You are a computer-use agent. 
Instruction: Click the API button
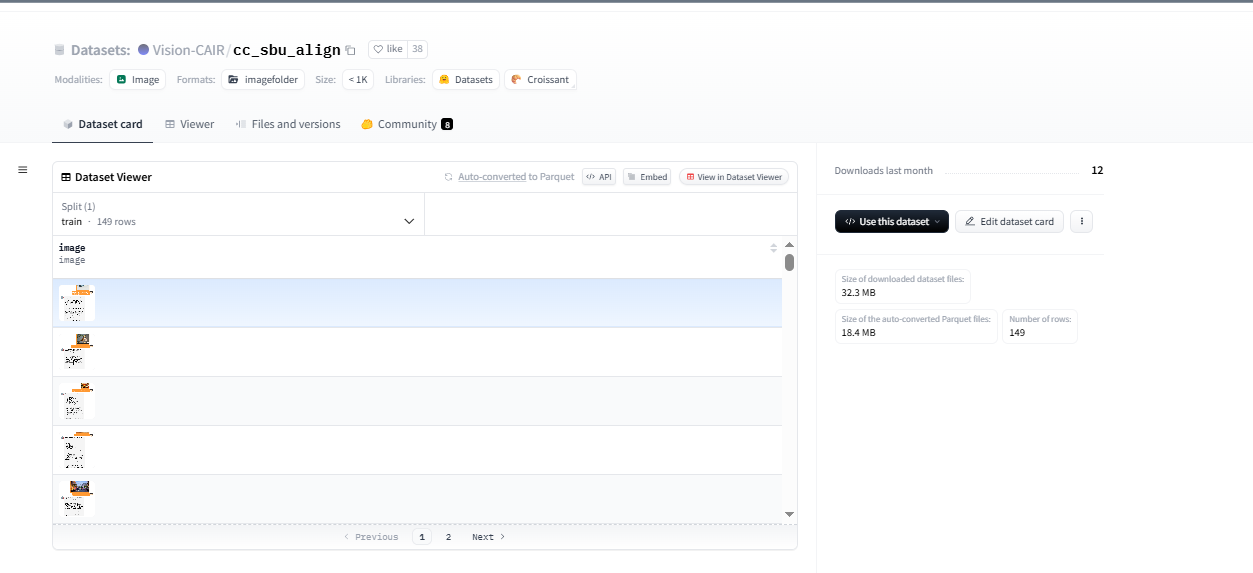pos(599,177)
